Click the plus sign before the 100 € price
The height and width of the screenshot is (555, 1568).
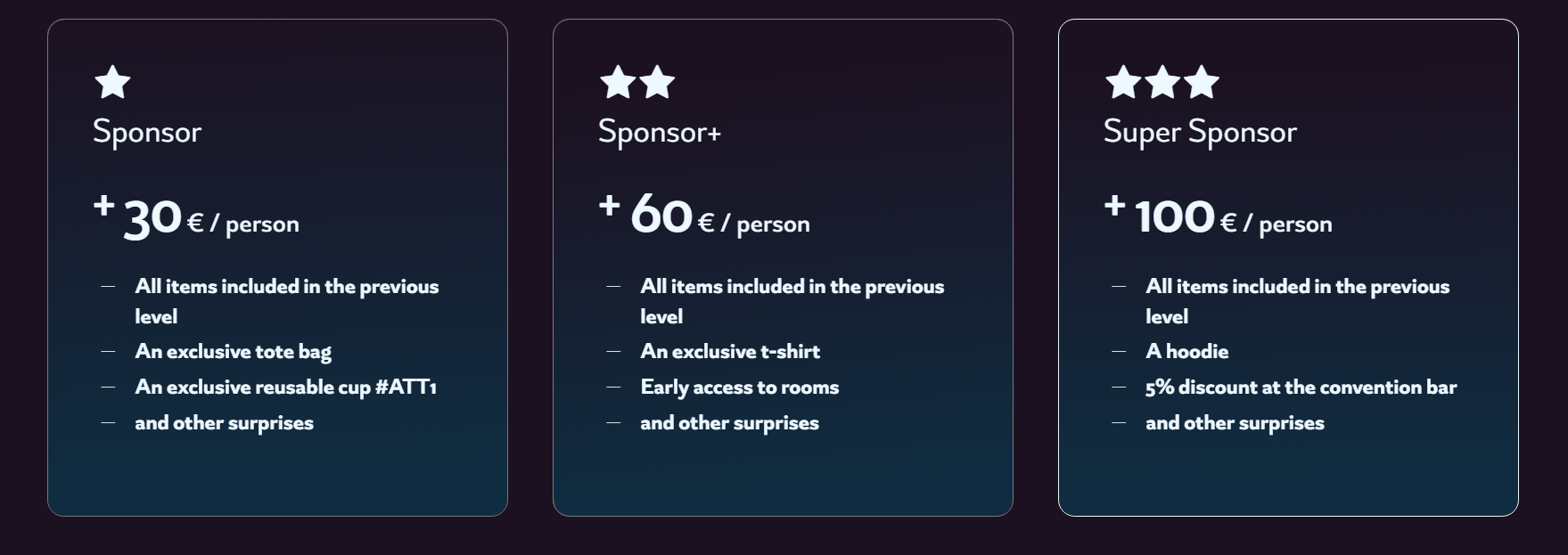click(1114, 206)
